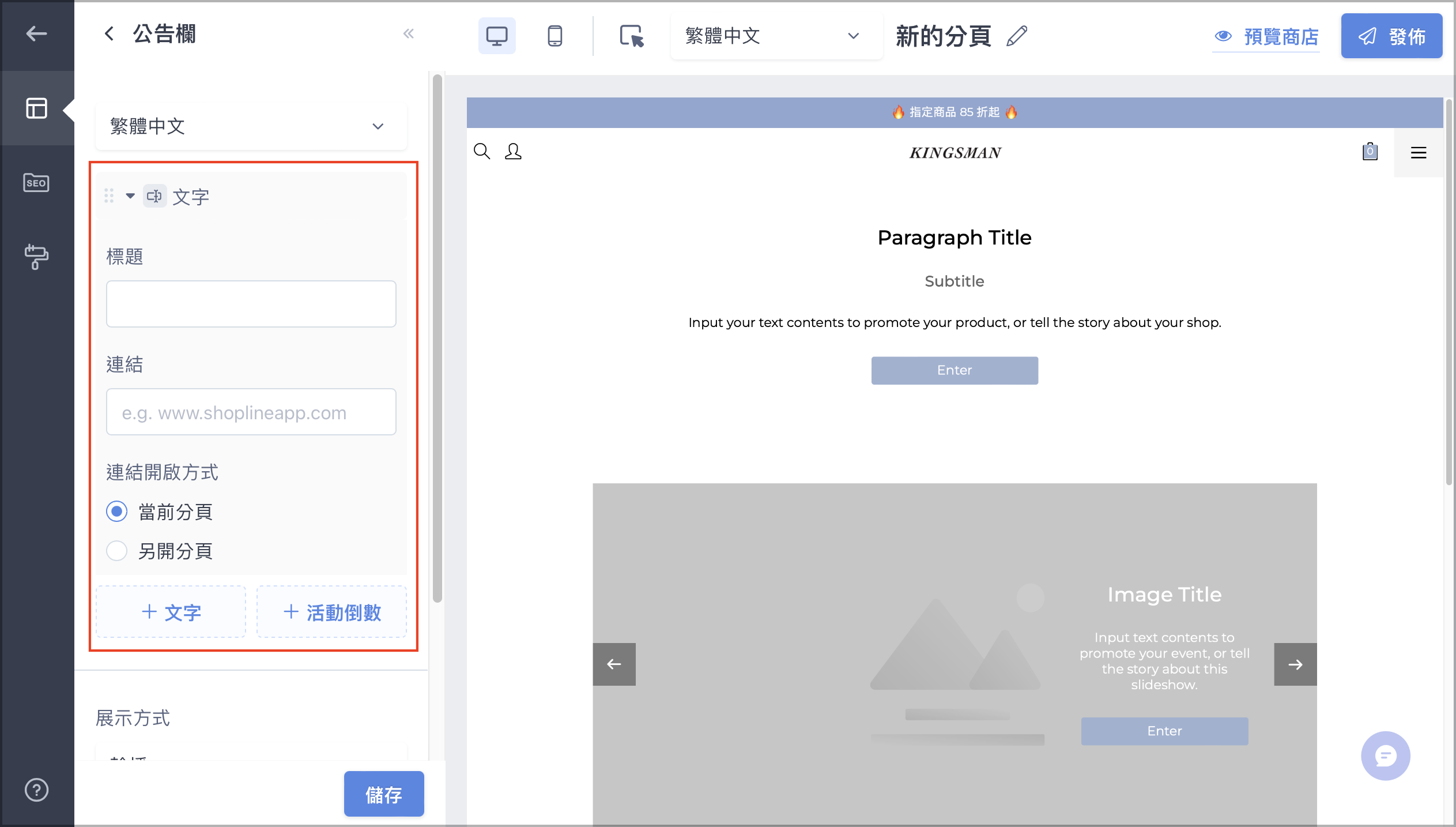This screenshot has width=1456, height=827.
Task: Grab the drag handle of 文字 block
Action: [109, 196]
